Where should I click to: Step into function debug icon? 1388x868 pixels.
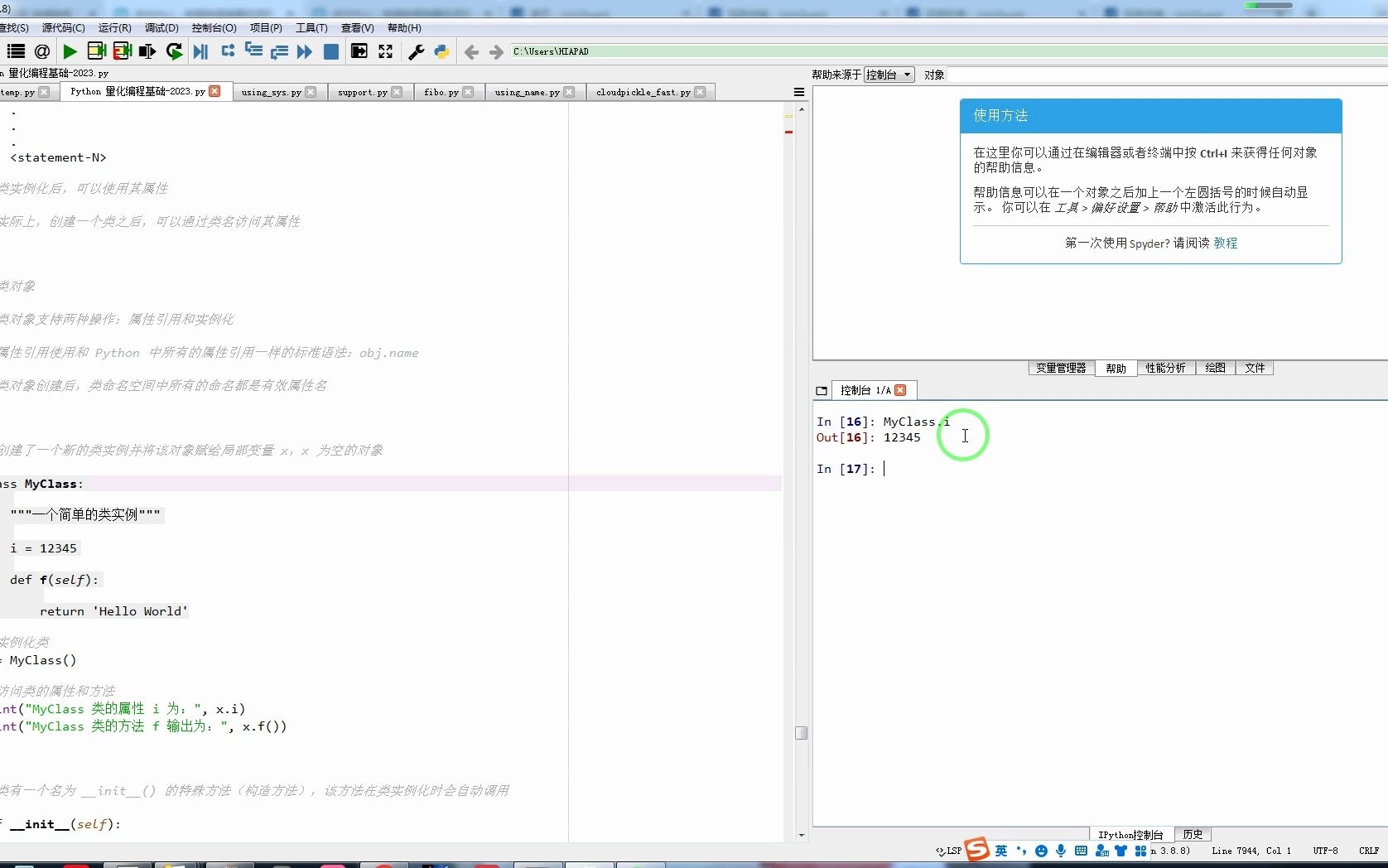click(253, 51)
